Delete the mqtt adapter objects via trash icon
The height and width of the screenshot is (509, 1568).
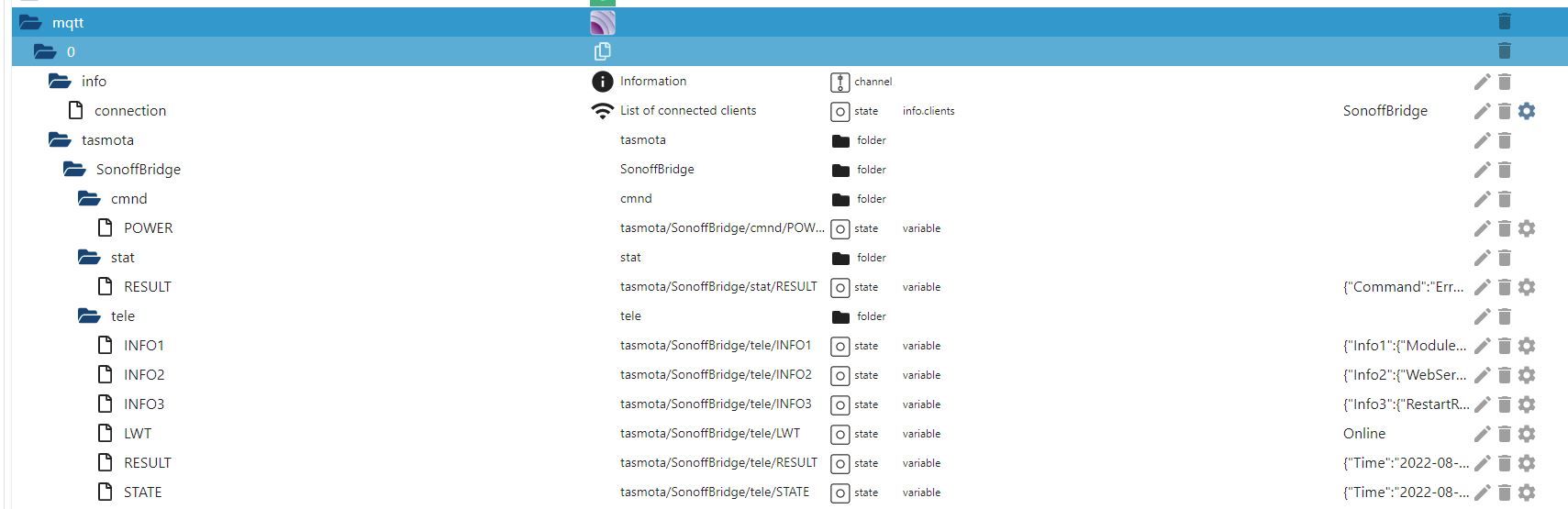coord(1504,22)
